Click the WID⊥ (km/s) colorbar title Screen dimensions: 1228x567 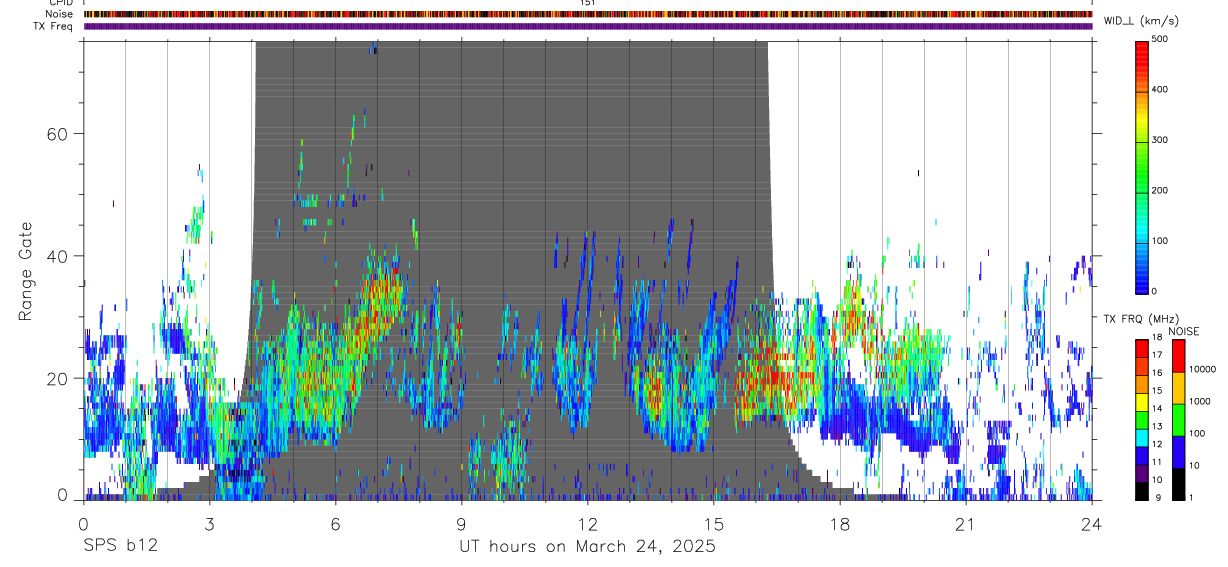pyautogui.click(x=1140, y=21)
